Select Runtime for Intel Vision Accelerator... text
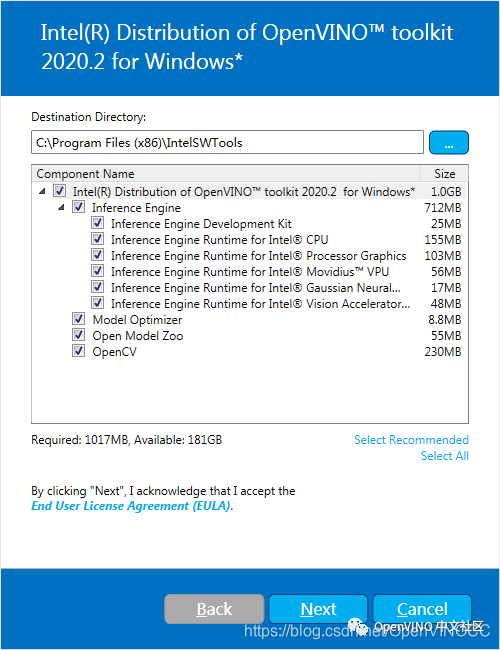The image size is (500, 650). coord(261,304)
